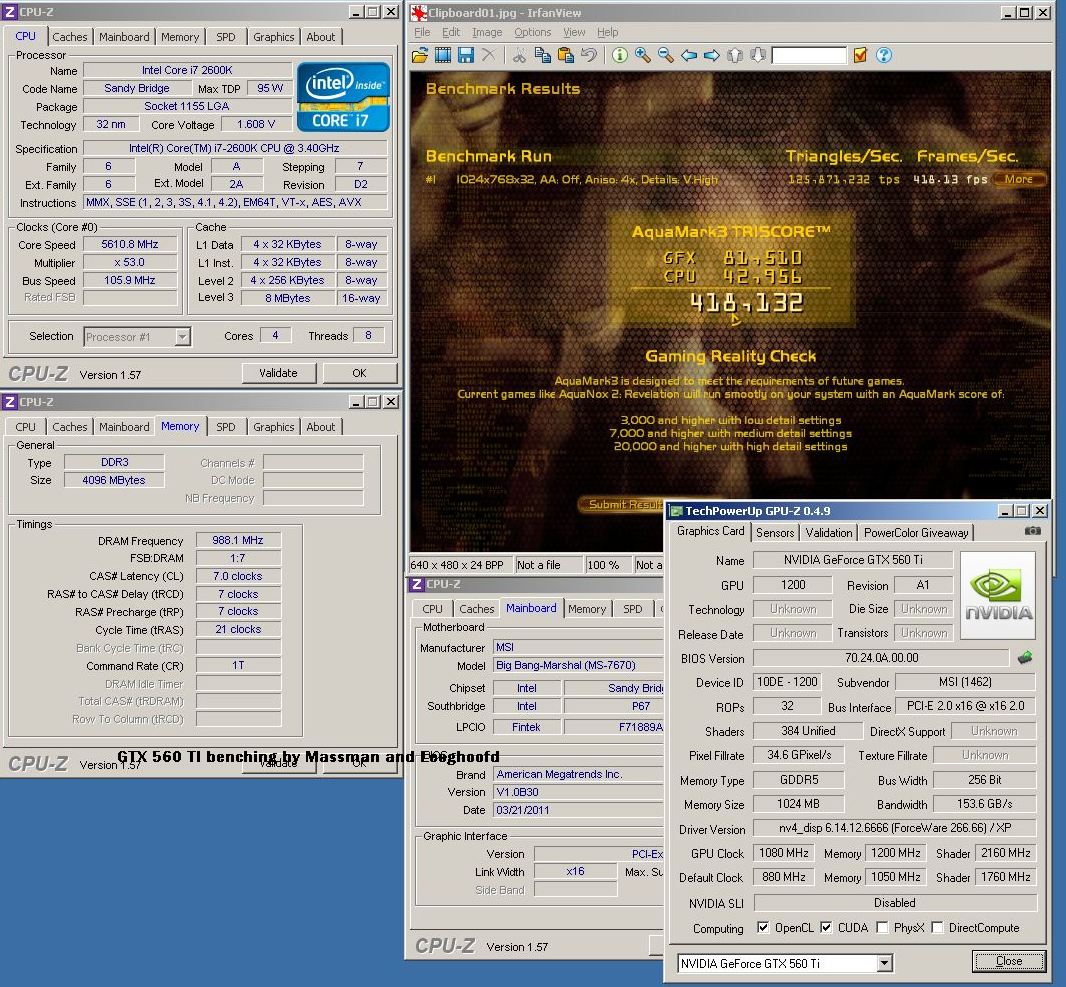This screenshot has height=987, width=1066.
Task: Click the Save floppy disk icon
Action: coord(466,56)
